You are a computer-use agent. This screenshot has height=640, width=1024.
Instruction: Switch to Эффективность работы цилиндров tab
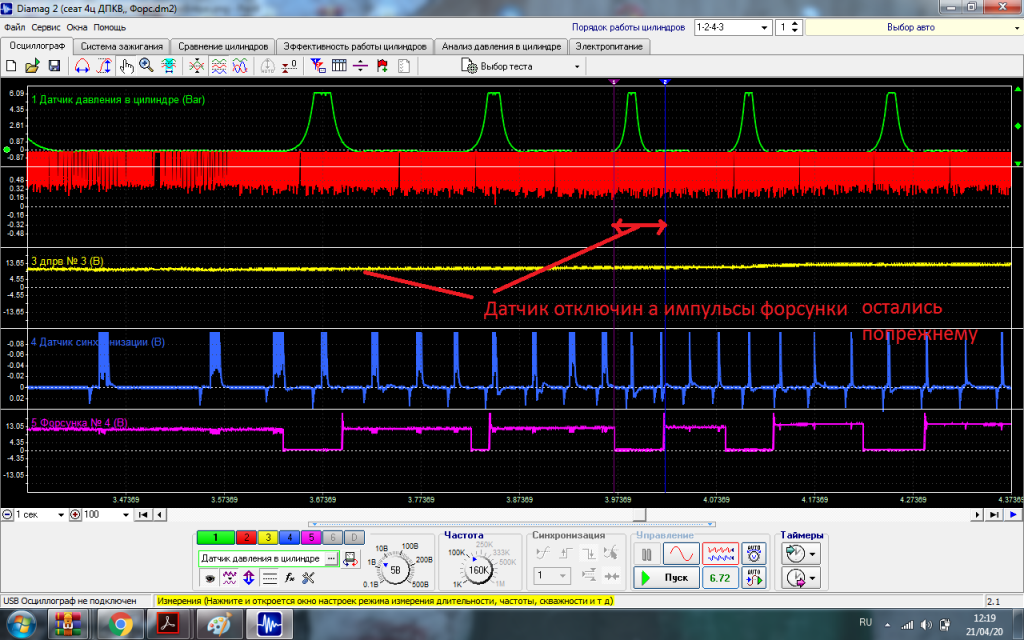pos(355,46)
